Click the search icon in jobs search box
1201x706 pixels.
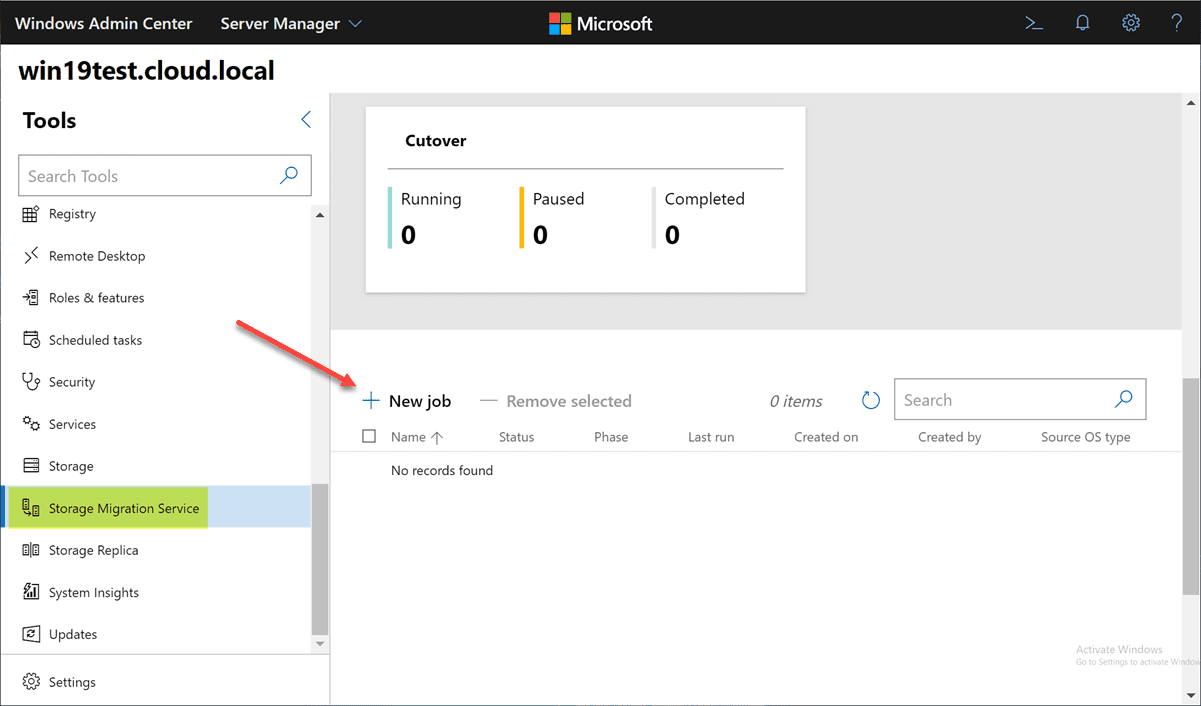pyautogui.click(x=1123, y=400)
